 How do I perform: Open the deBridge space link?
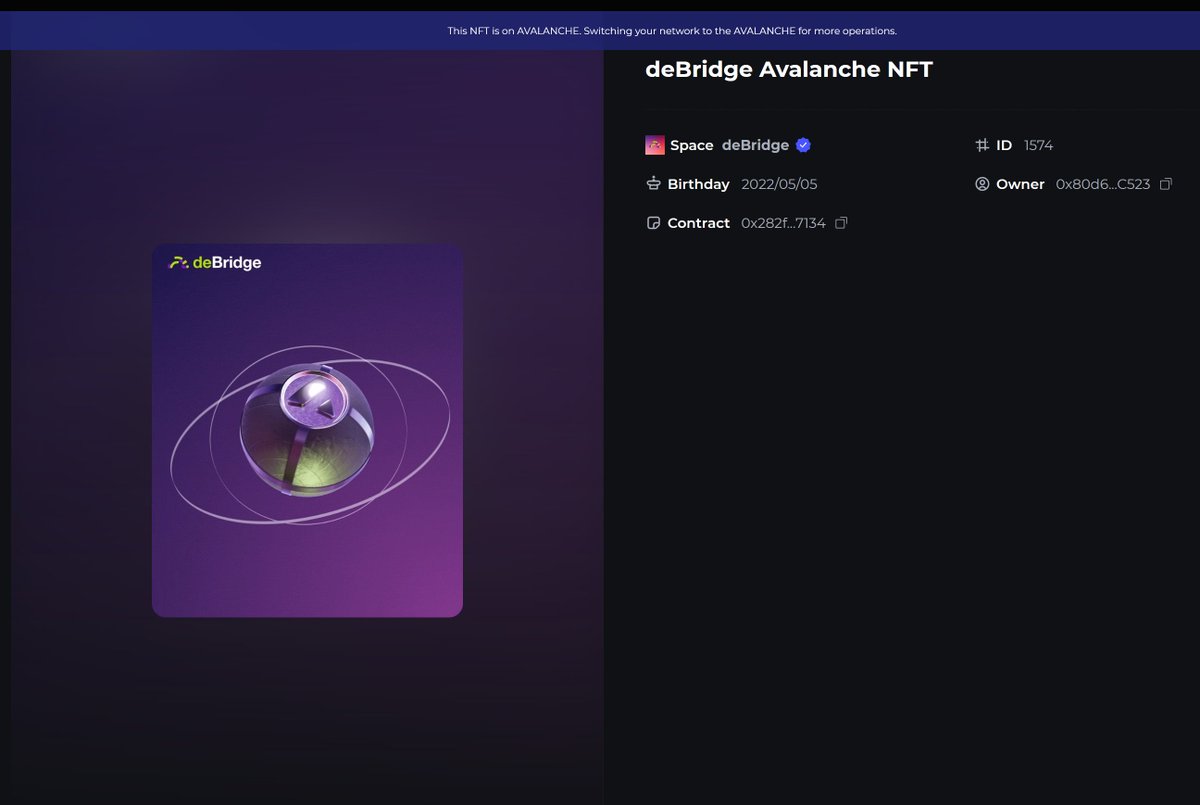[x=755, y=145]
